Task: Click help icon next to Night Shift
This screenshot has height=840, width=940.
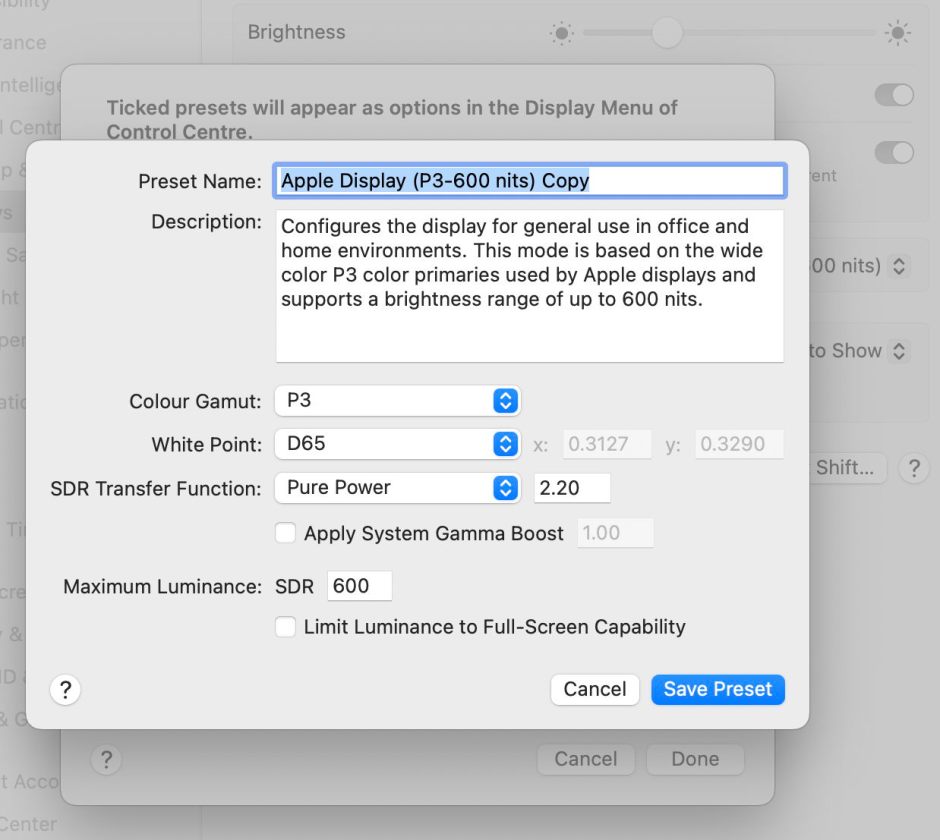Action: 914,468
